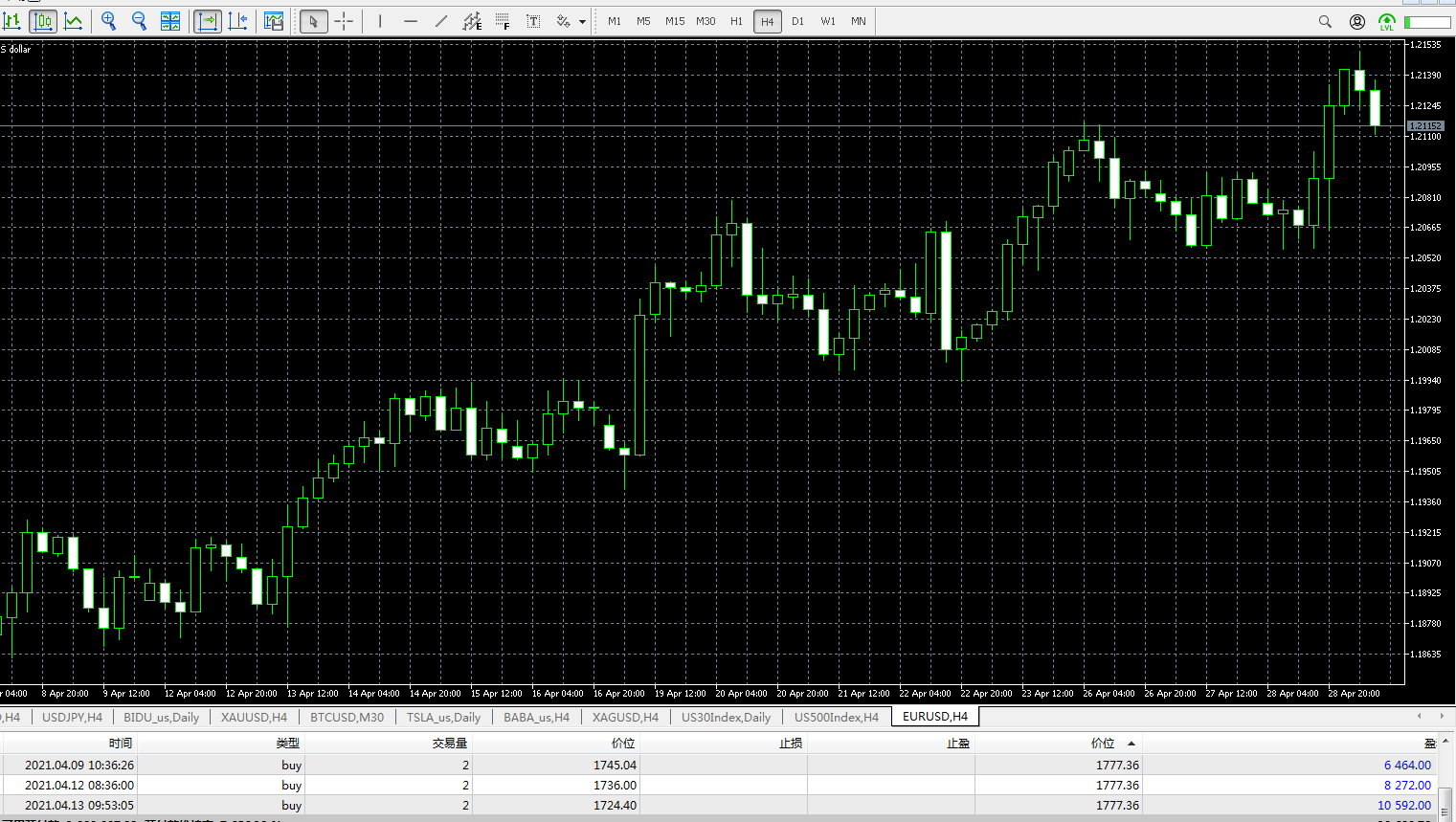Open the XAGUSD,H4 chart tab

point(625,717)
